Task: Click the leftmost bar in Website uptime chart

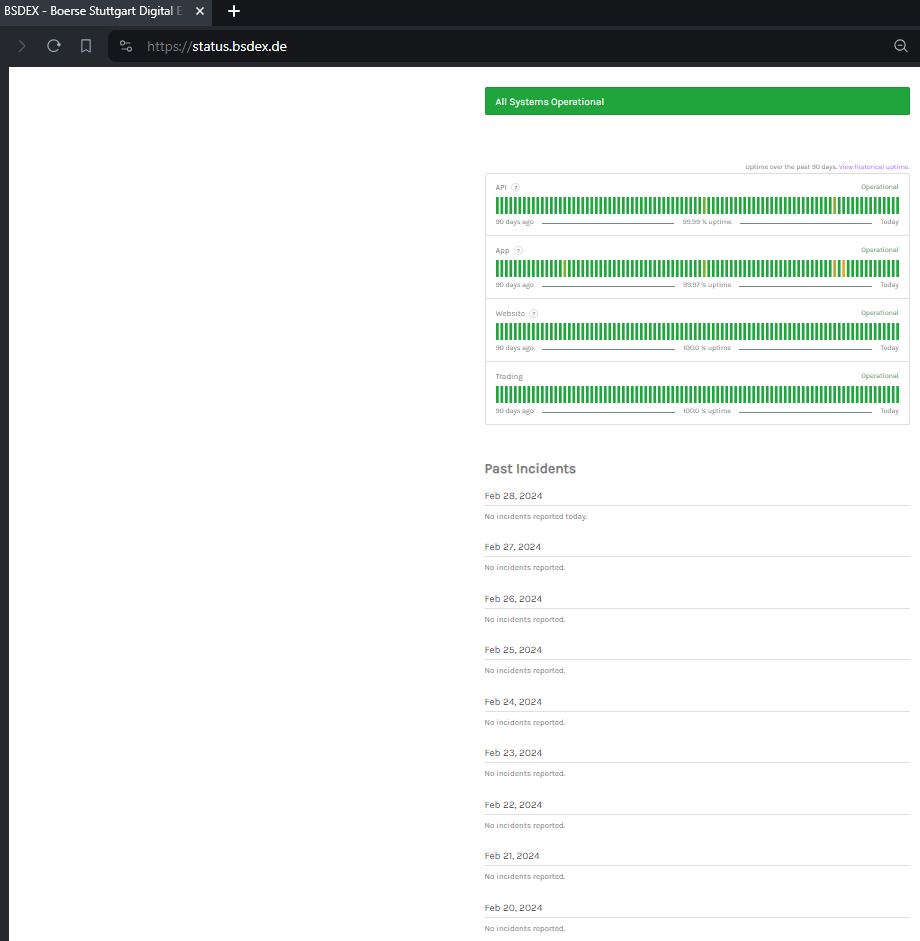Action: [497, 331]
